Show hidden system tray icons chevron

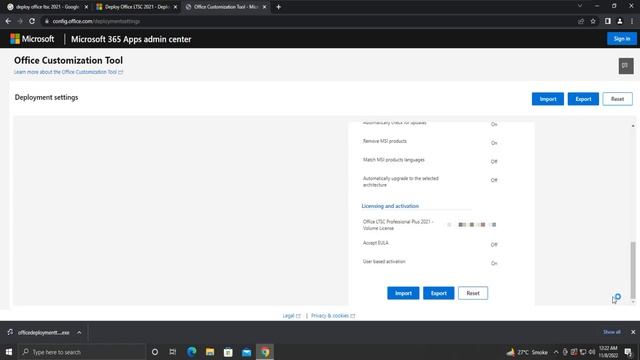(556, 352)
